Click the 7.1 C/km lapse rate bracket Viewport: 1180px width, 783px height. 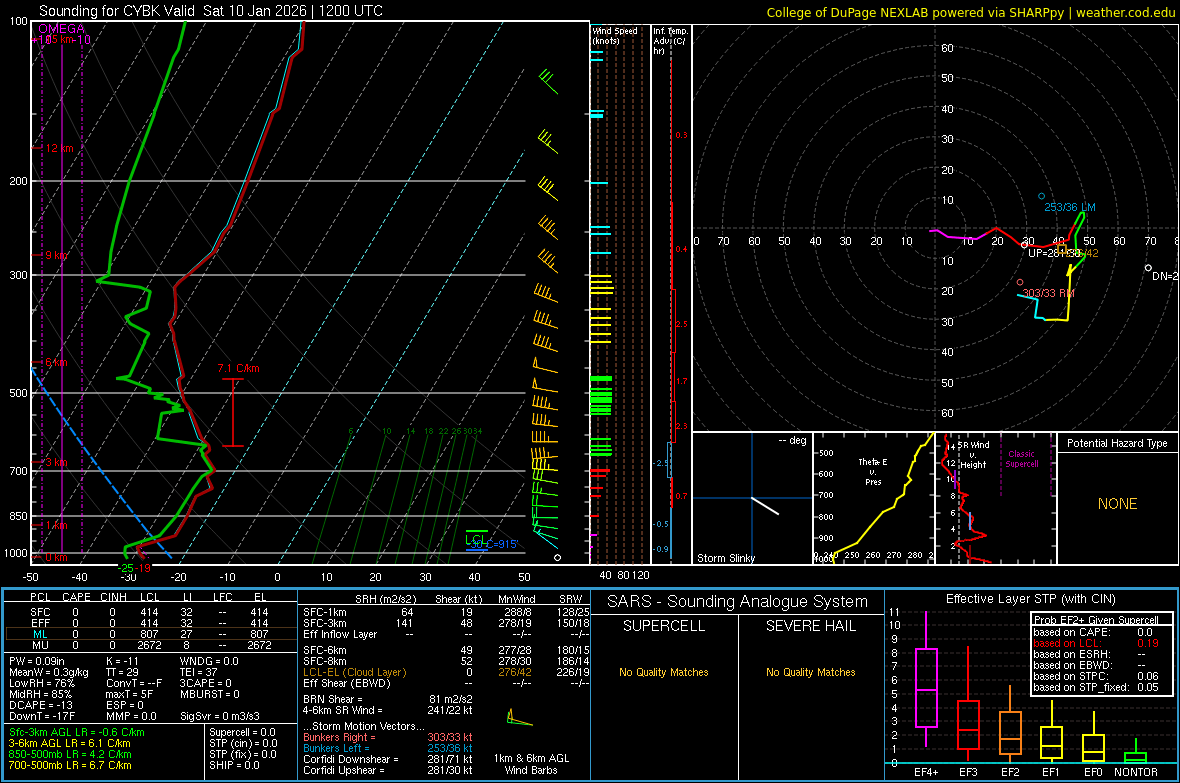point(232,412)
